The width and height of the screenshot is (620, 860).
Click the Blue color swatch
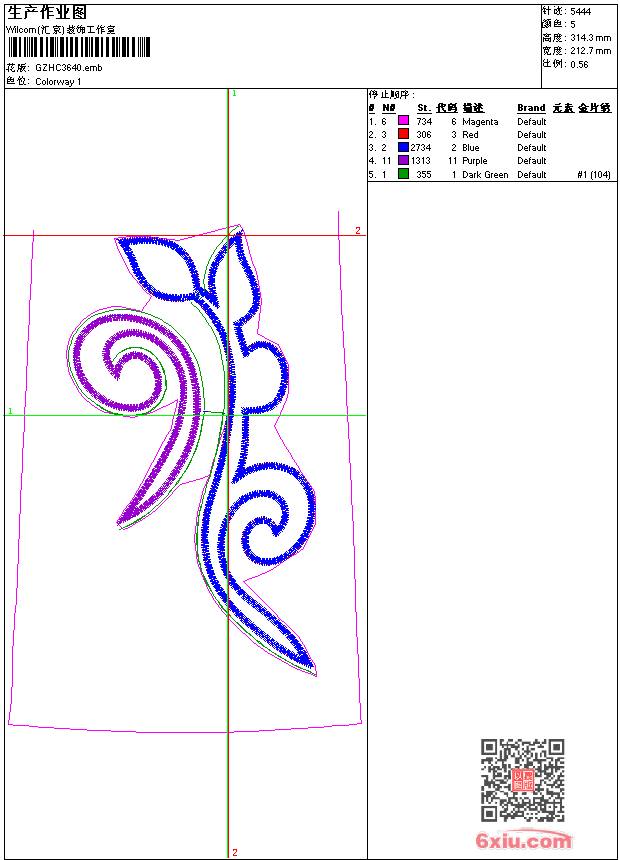tap(403, 147)
